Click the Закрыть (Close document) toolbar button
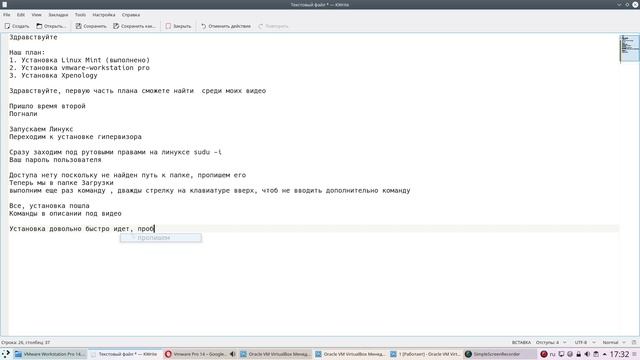 [178, 26]
